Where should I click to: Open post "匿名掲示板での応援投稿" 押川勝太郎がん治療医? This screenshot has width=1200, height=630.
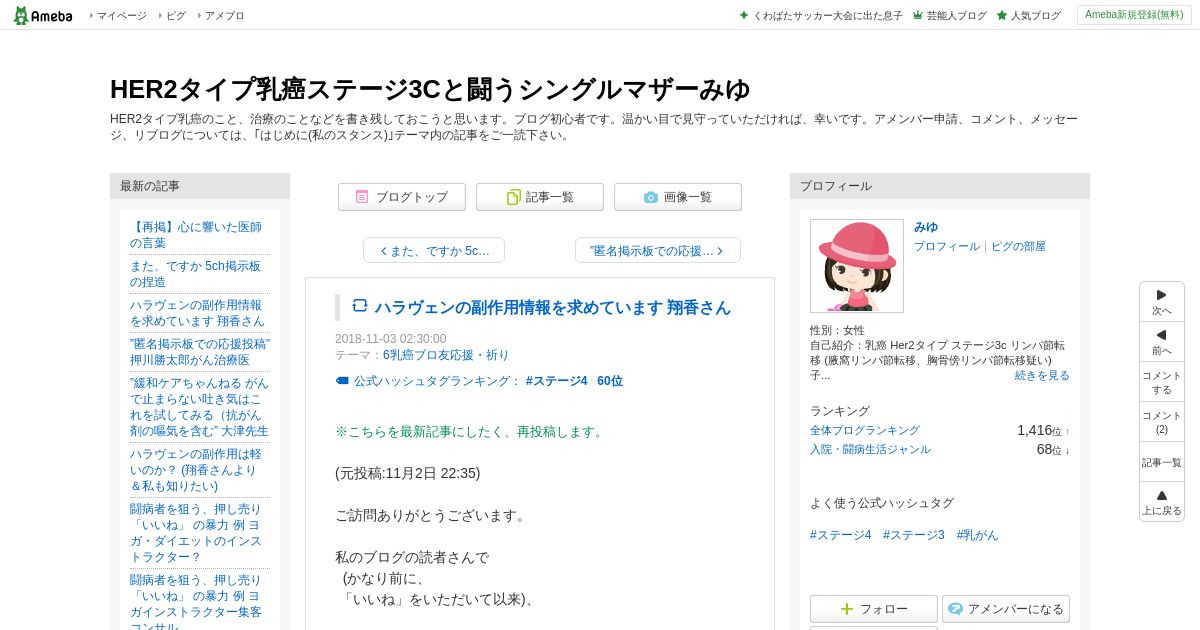(200, 352)
